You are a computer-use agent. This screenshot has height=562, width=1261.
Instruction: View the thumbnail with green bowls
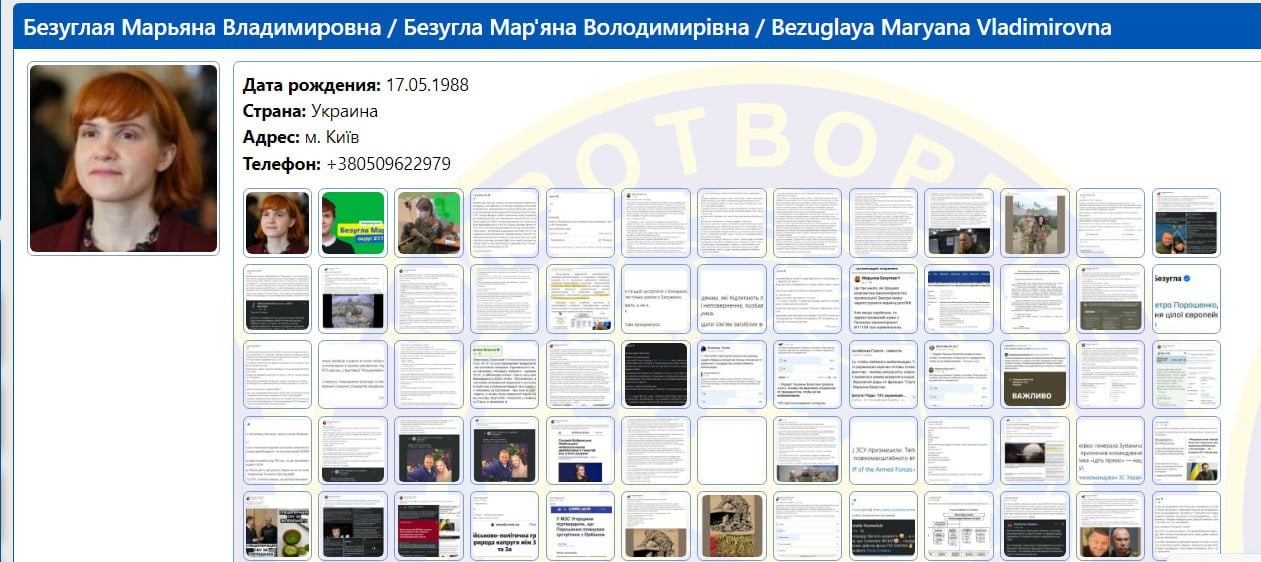tap(277, 526)
